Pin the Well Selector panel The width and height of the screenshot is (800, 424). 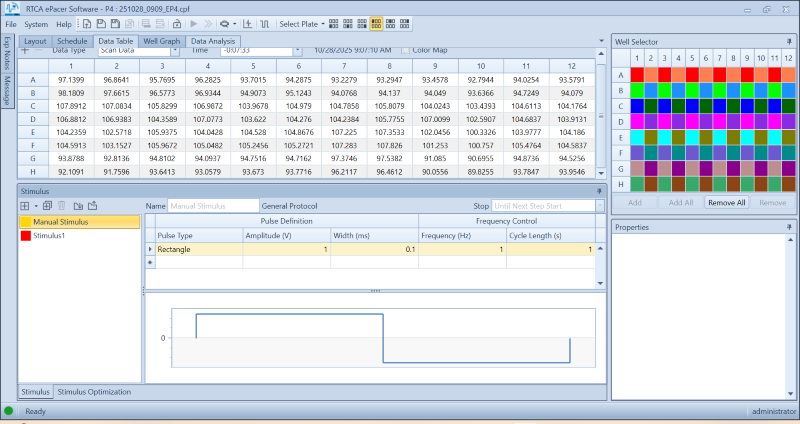[x=791, y=40]
